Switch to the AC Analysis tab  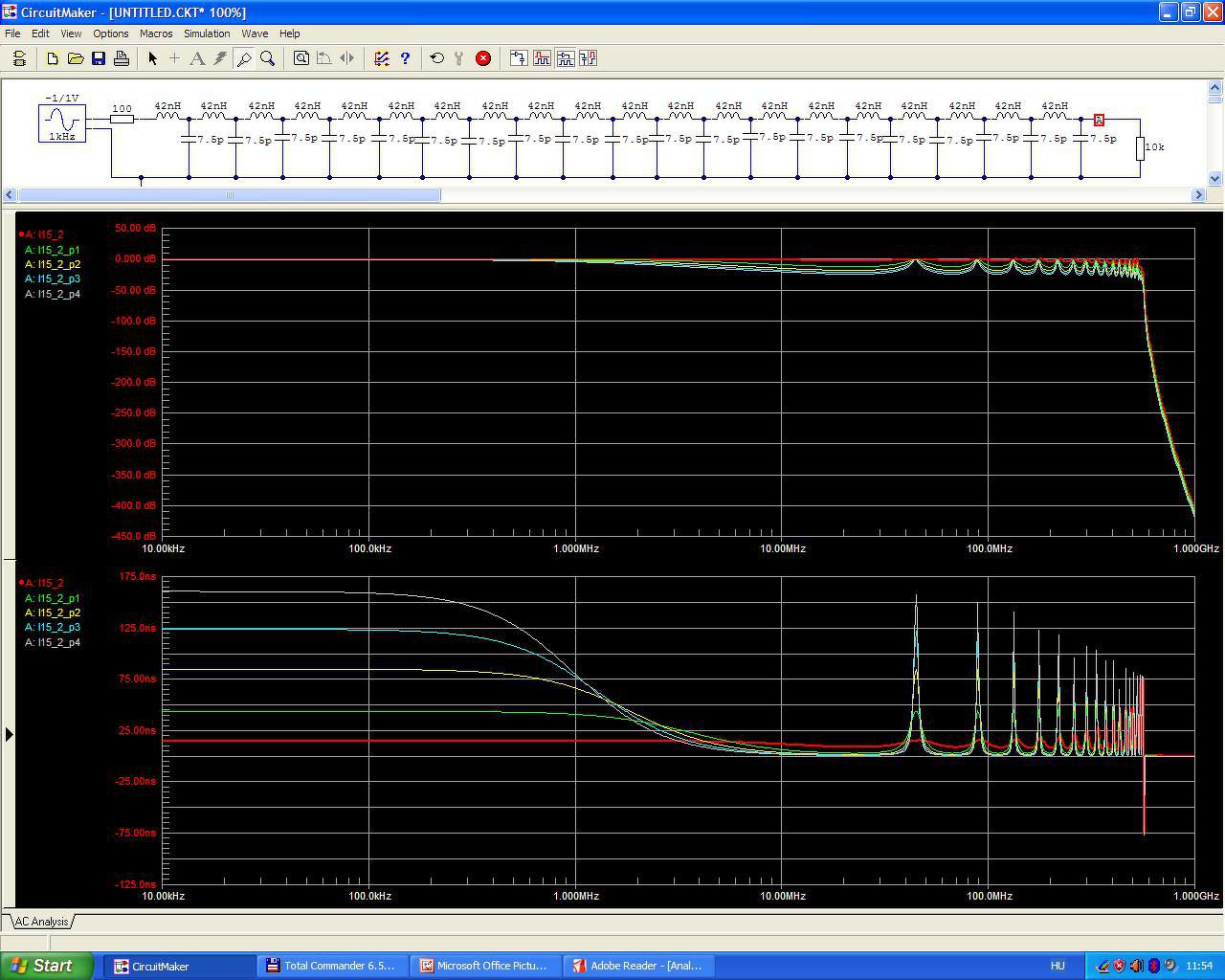click(x=41, y=922)
